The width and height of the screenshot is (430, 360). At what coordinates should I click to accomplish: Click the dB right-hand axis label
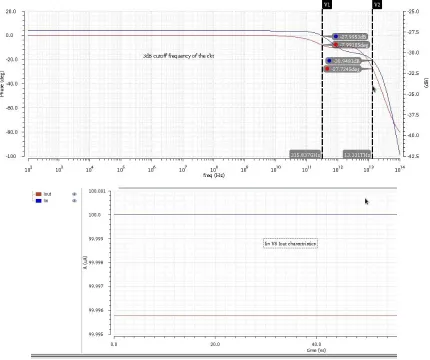click(x=426, y=83)
